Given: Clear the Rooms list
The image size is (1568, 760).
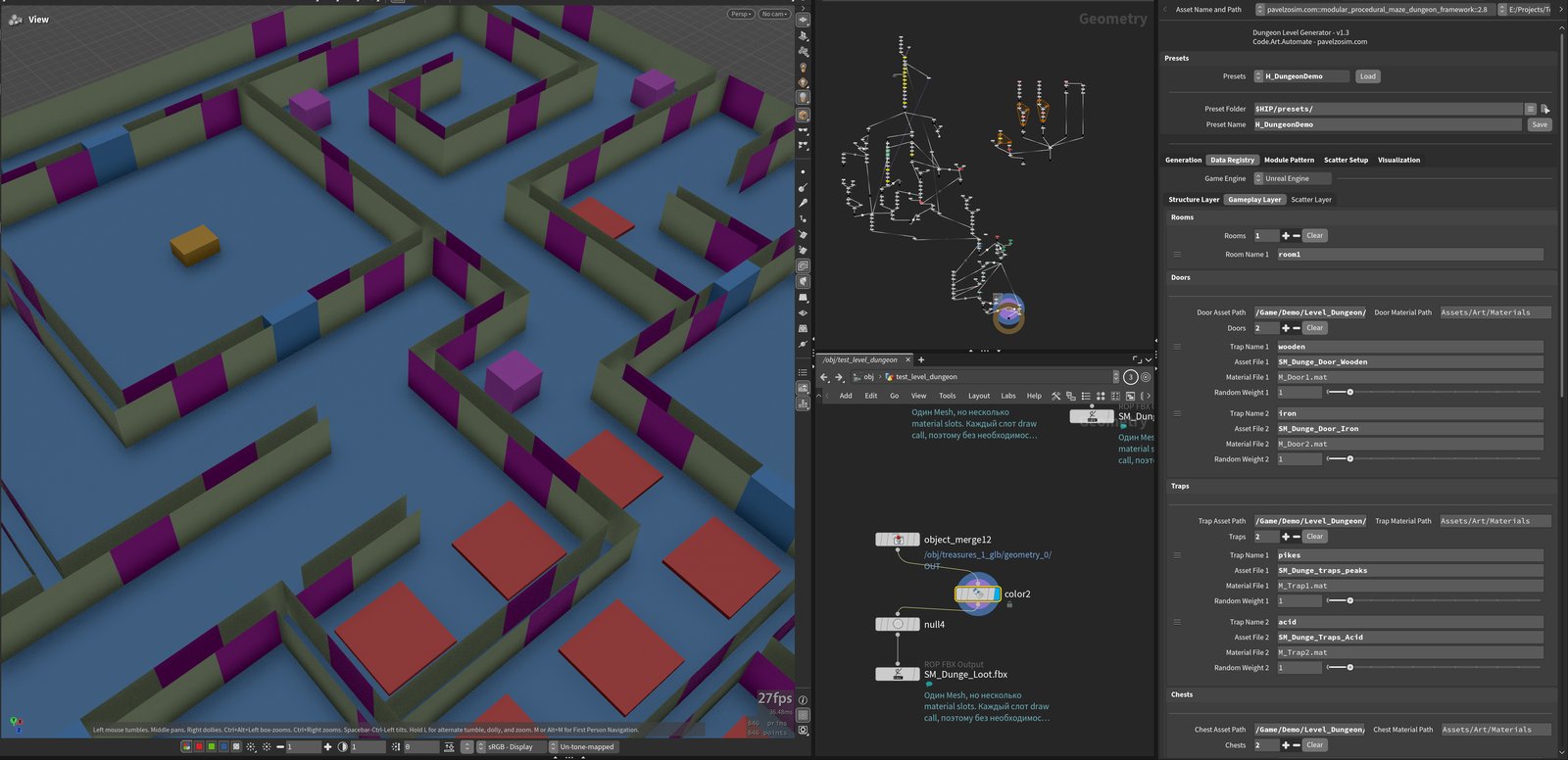Looking at the screenshot, I should click(x=1314, y=235).
